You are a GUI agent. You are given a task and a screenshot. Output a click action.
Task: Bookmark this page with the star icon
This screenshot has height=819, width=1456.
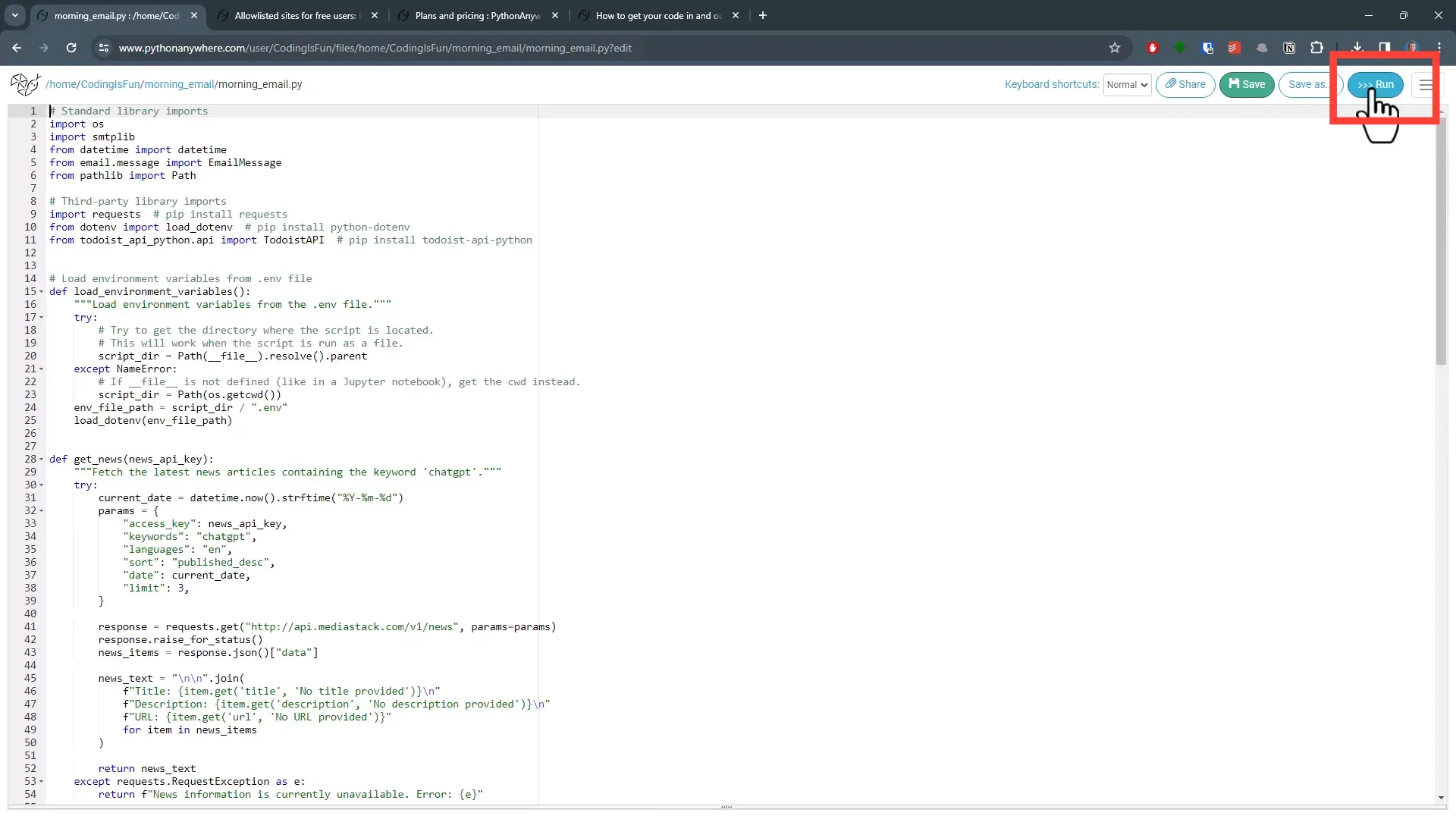(1115, 48)
